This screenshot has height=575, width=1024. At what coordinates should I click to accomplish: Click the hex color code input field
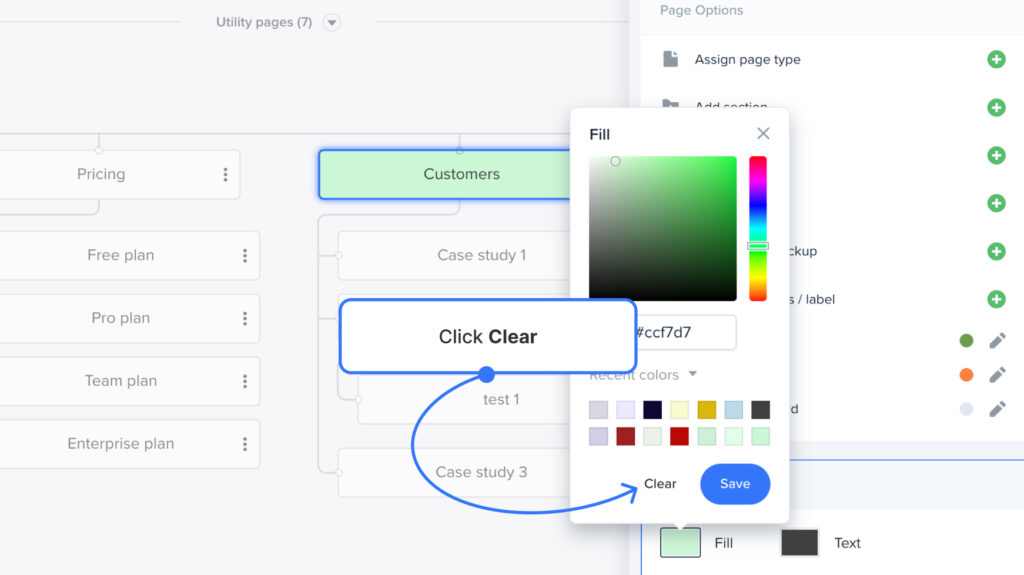[686, 332]
